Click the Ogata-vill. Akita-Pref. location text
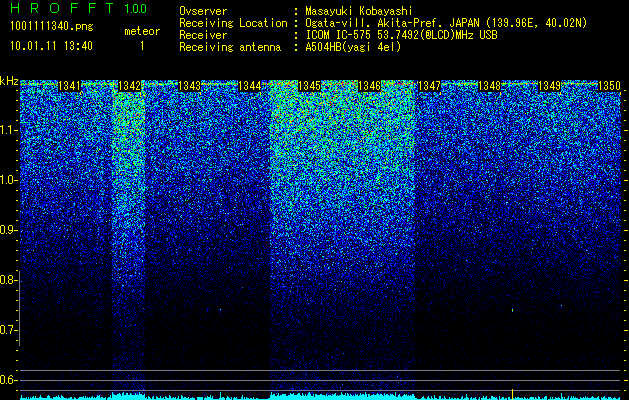The width and height of the screenshot is (629, 400). pyautogui.click(x=446, y=23)
